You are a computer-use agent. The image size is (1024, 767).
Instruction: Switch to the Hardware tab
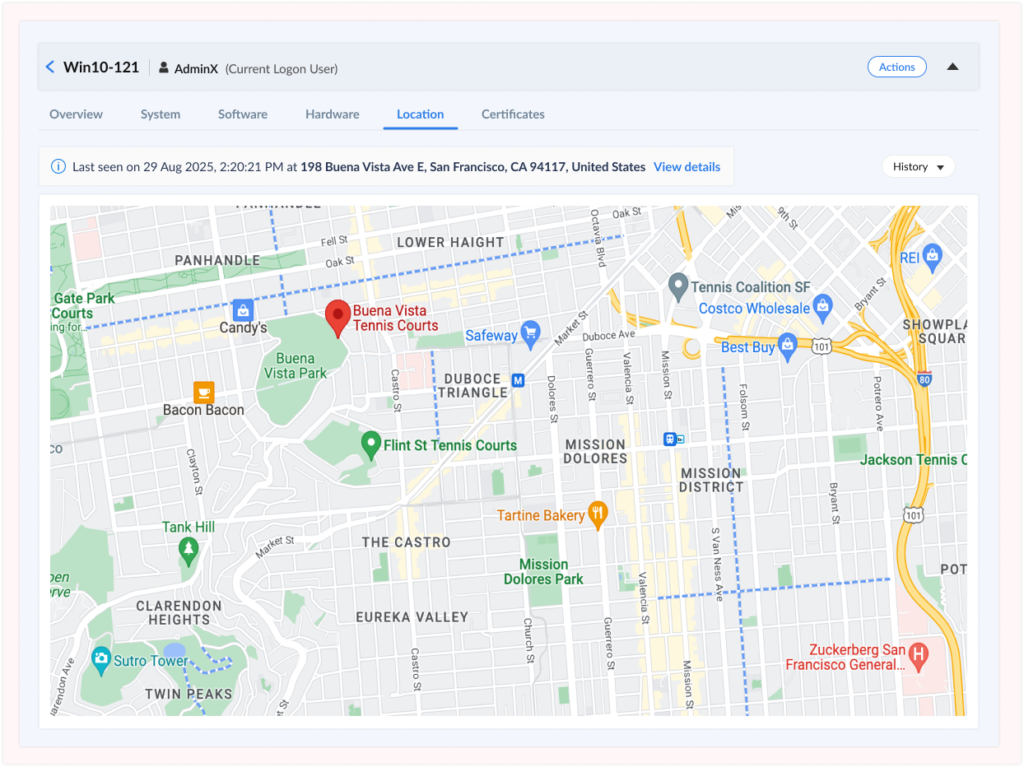[x=332, y=114]
